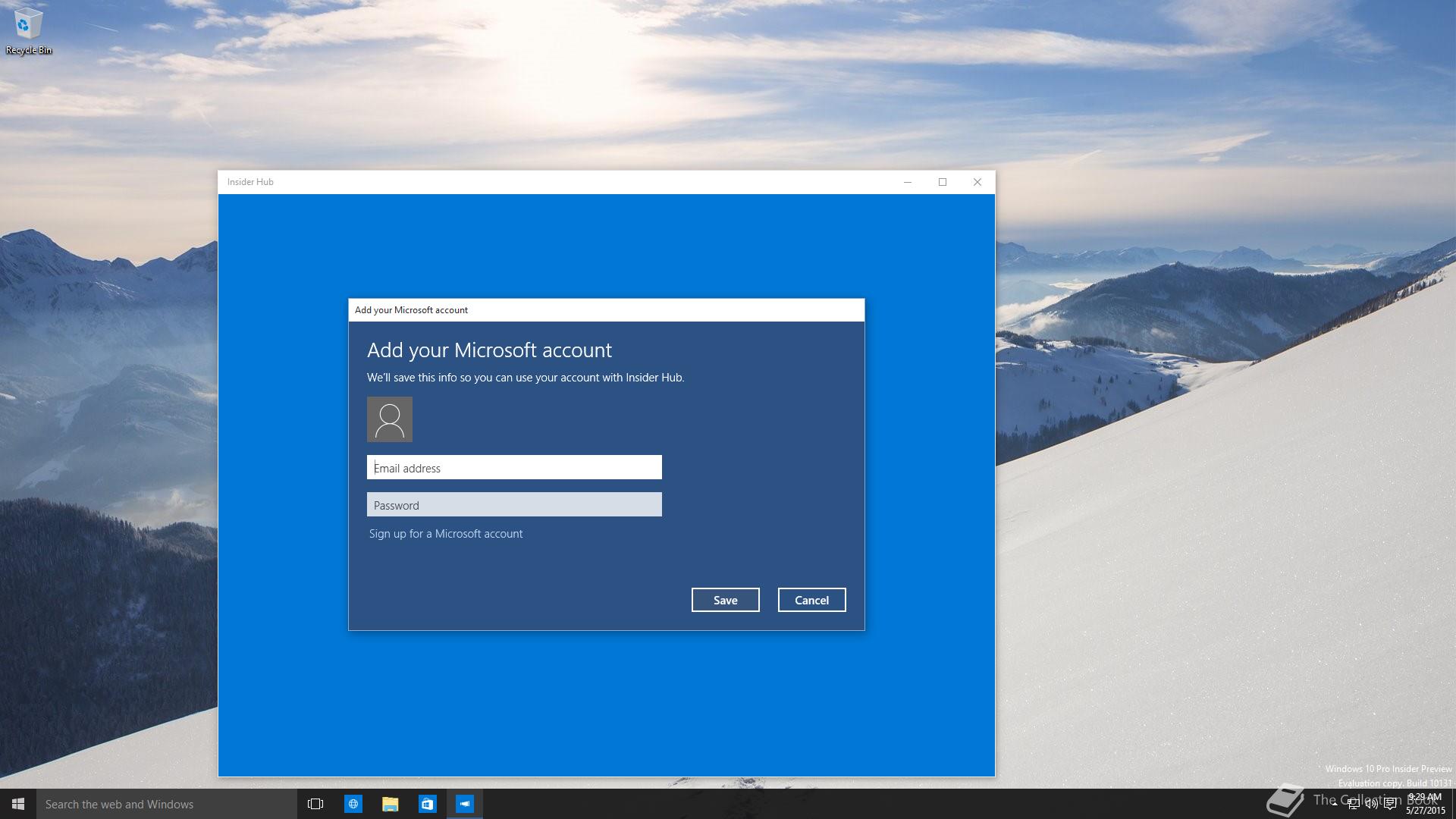This screenshot has width=1456, height=819.
Task: Open File Explorer from the taskbar
Action: (x=390, y=804)
